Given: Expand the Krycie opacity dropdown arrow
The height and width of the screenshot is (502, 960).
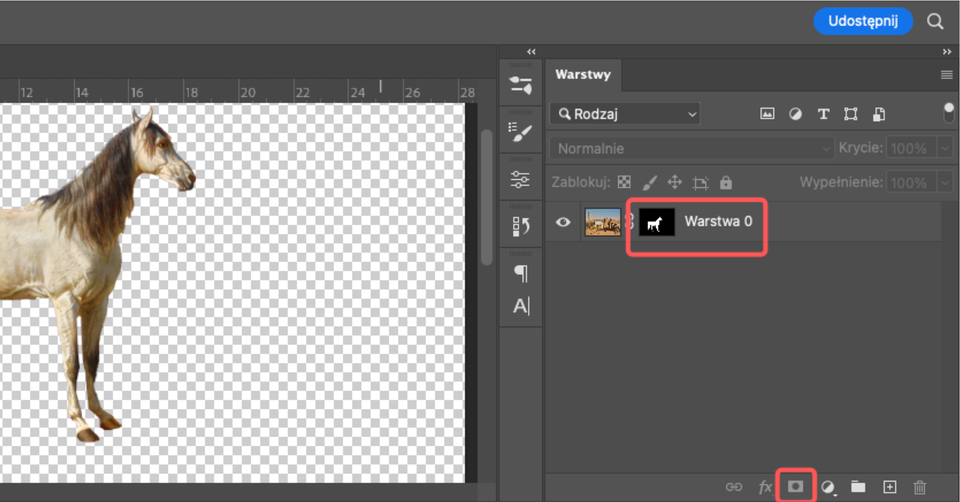Looking at the screenshot, I should [x=946, y=148].
